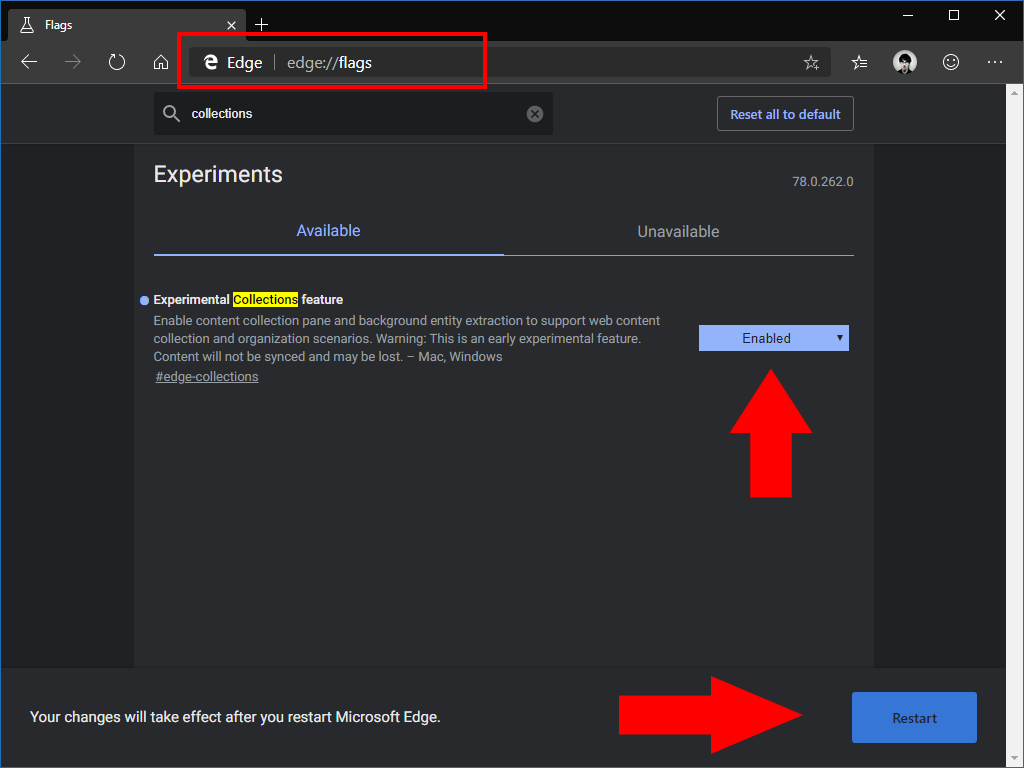Click the Refresh page icon
This screenshot has width=1024, height=768.
[x=117, y=62]
